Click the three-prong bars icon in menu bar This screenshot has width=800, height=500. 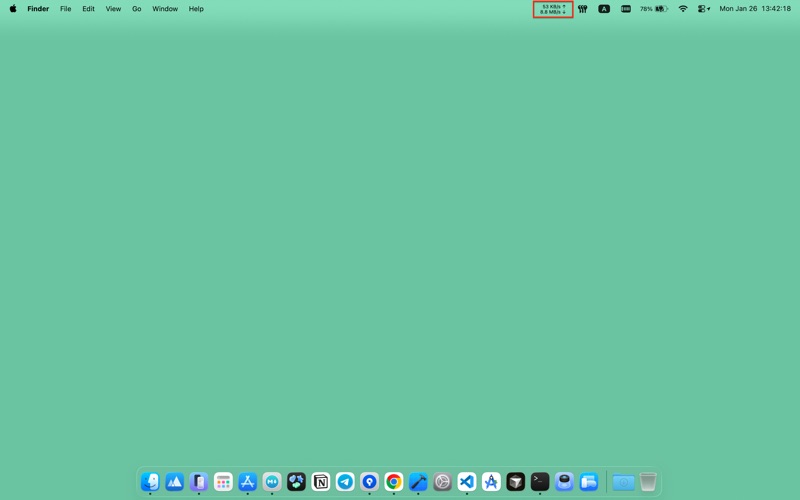point(582,9)
